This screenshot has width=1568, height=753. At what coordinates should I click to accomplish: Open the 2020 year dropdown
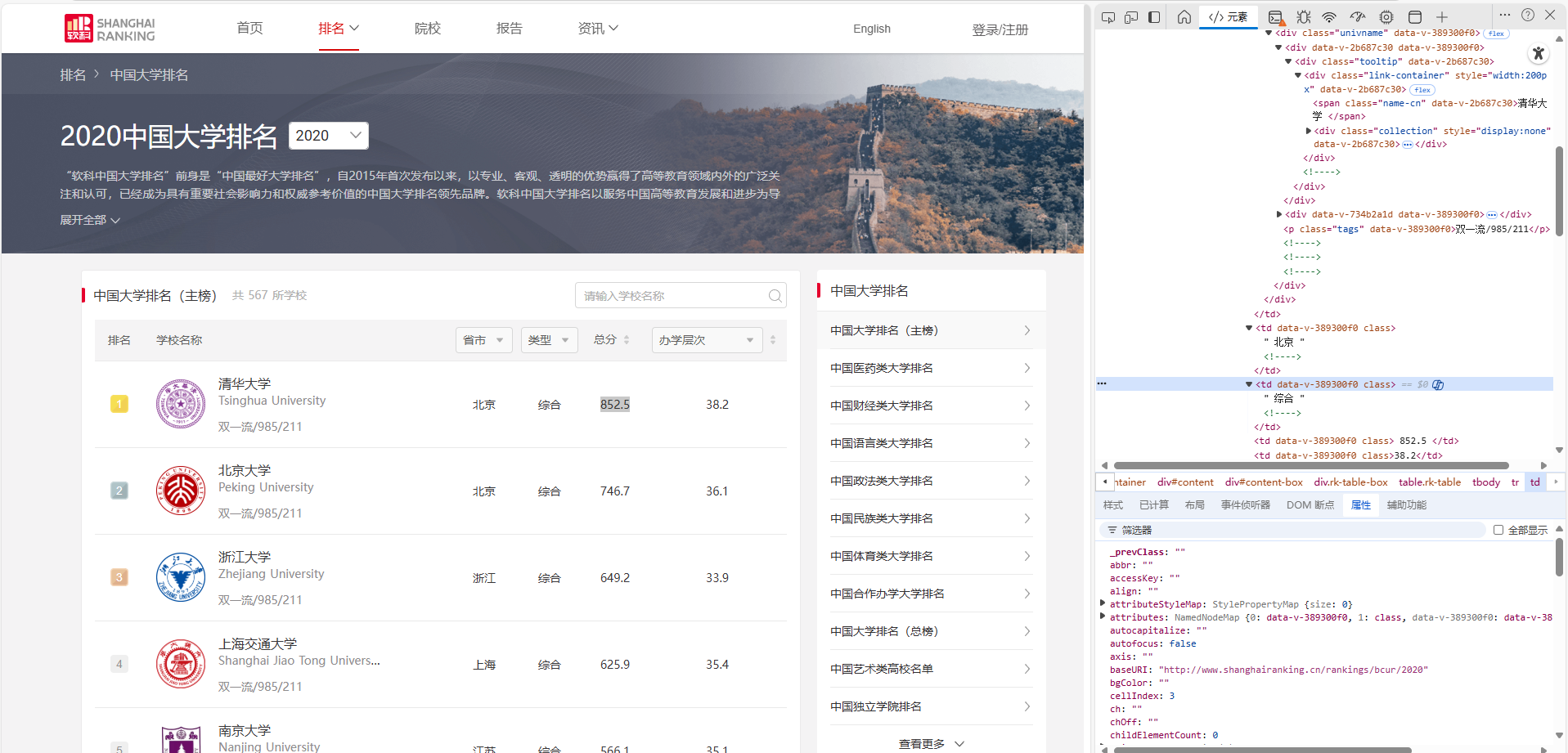pos(329,136)
